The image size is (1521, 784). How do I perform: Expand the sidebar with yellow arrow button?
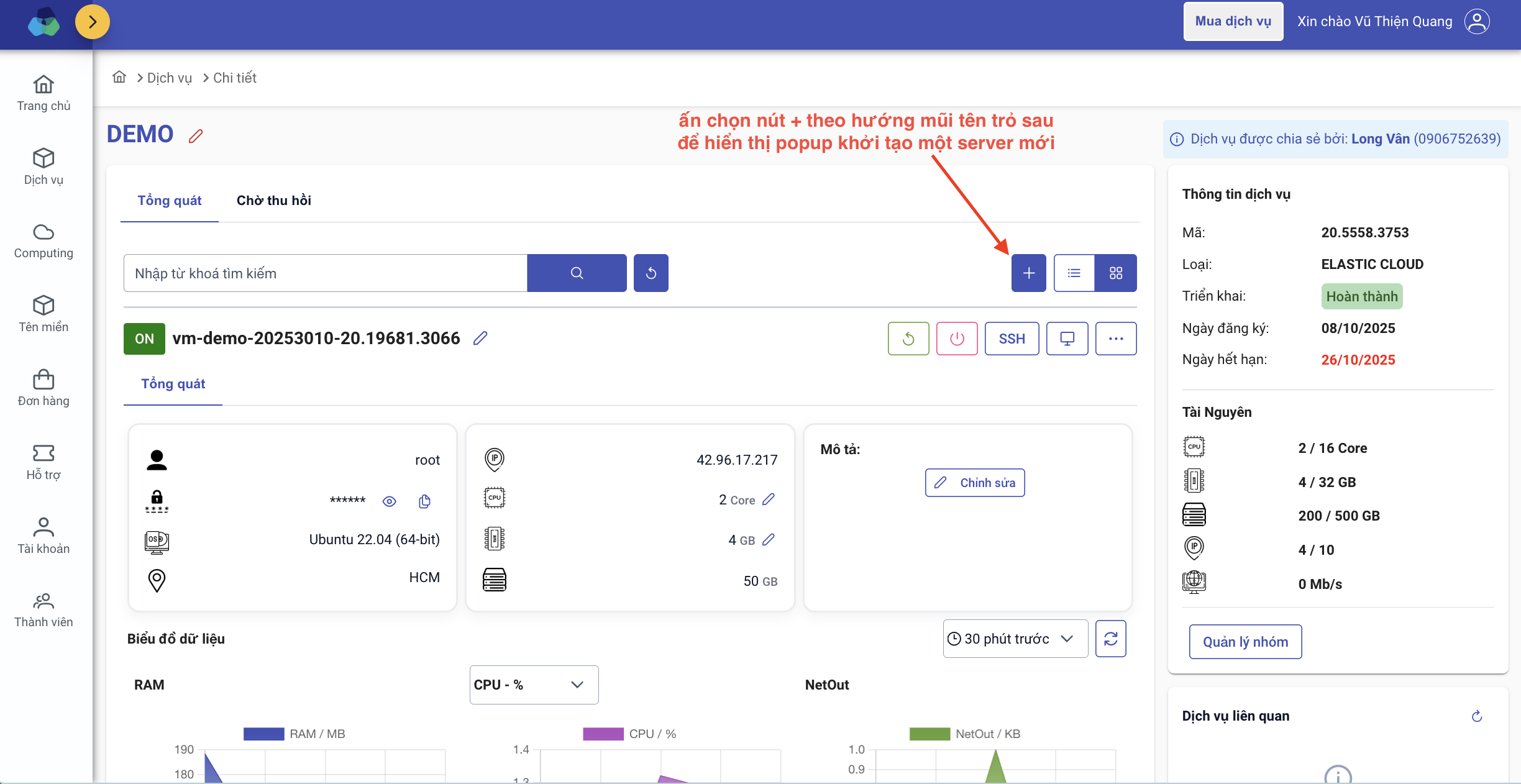click(93, 22)
